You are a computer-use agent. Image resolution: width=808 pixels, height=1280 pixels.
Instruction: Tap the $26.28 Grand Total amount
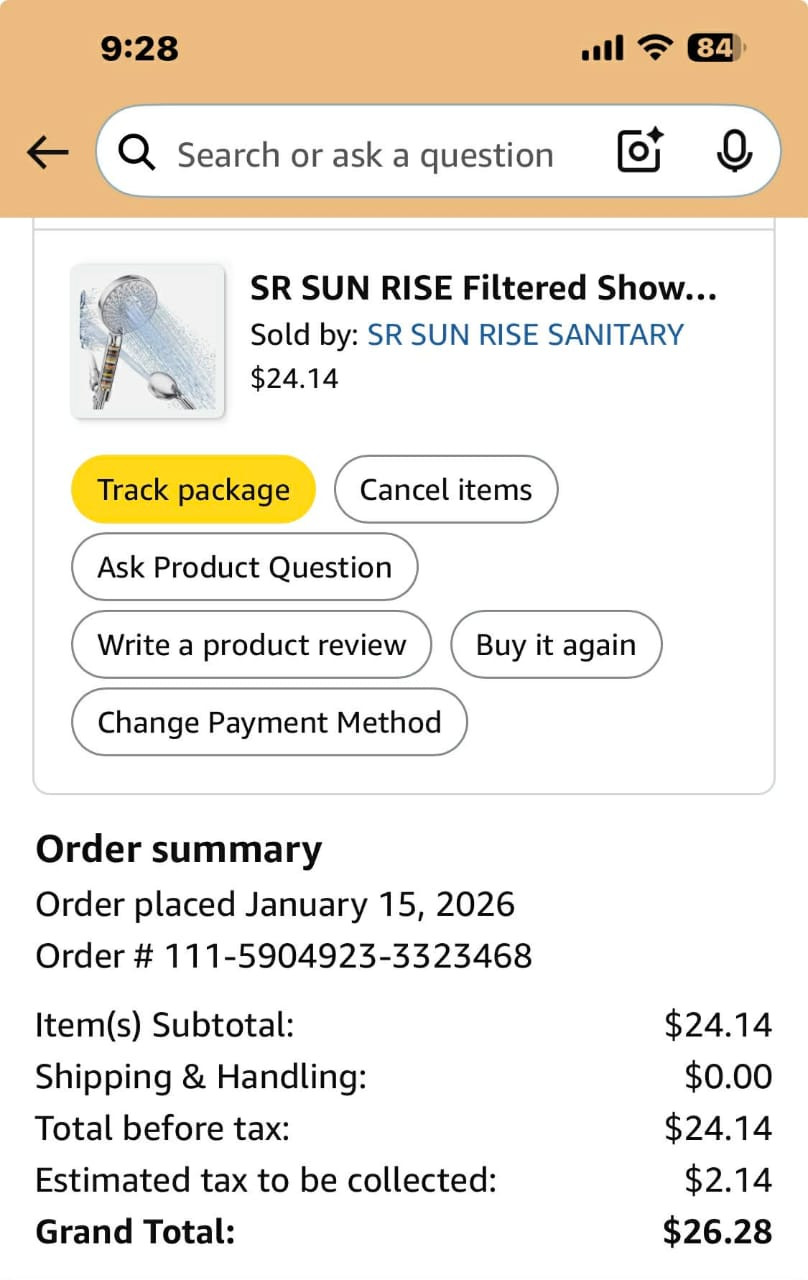[x=717, y=1231]
